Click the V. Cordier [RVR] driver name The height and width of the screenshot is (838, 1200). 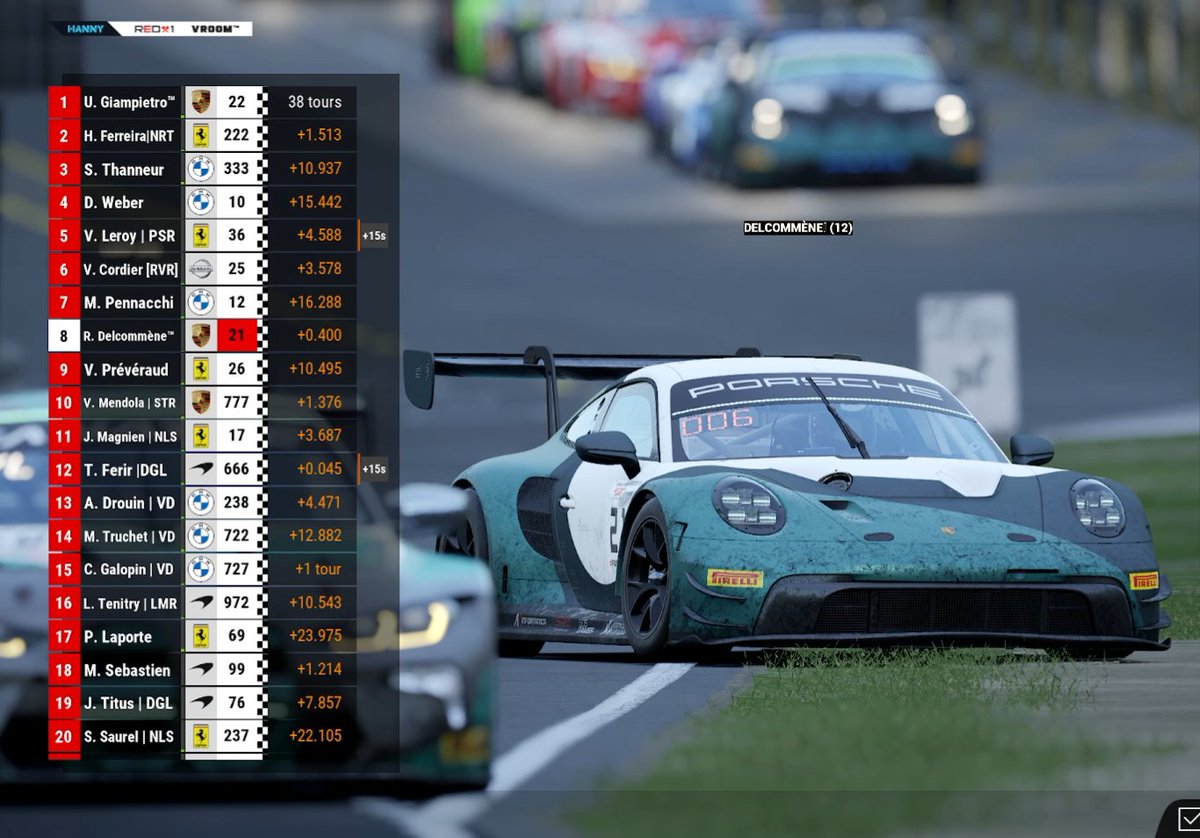pos(130,269)
